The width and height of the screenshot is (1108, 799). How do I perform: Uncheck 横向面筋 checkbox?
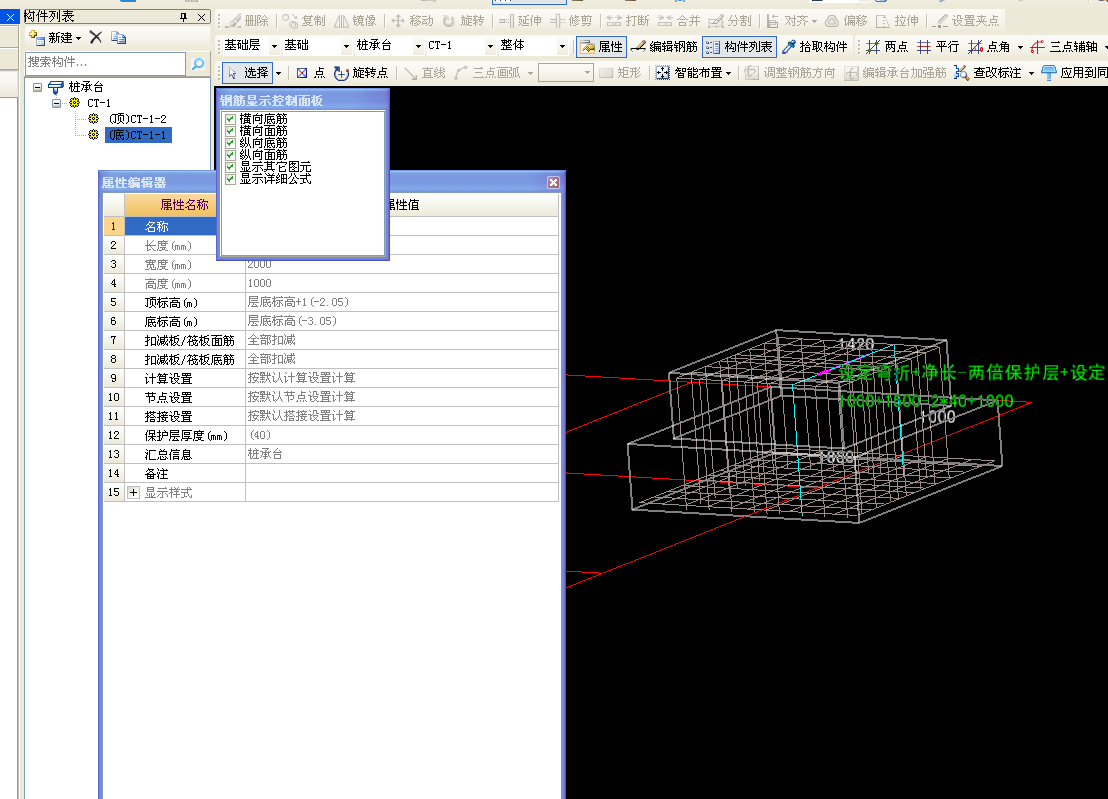pos(230,131)
